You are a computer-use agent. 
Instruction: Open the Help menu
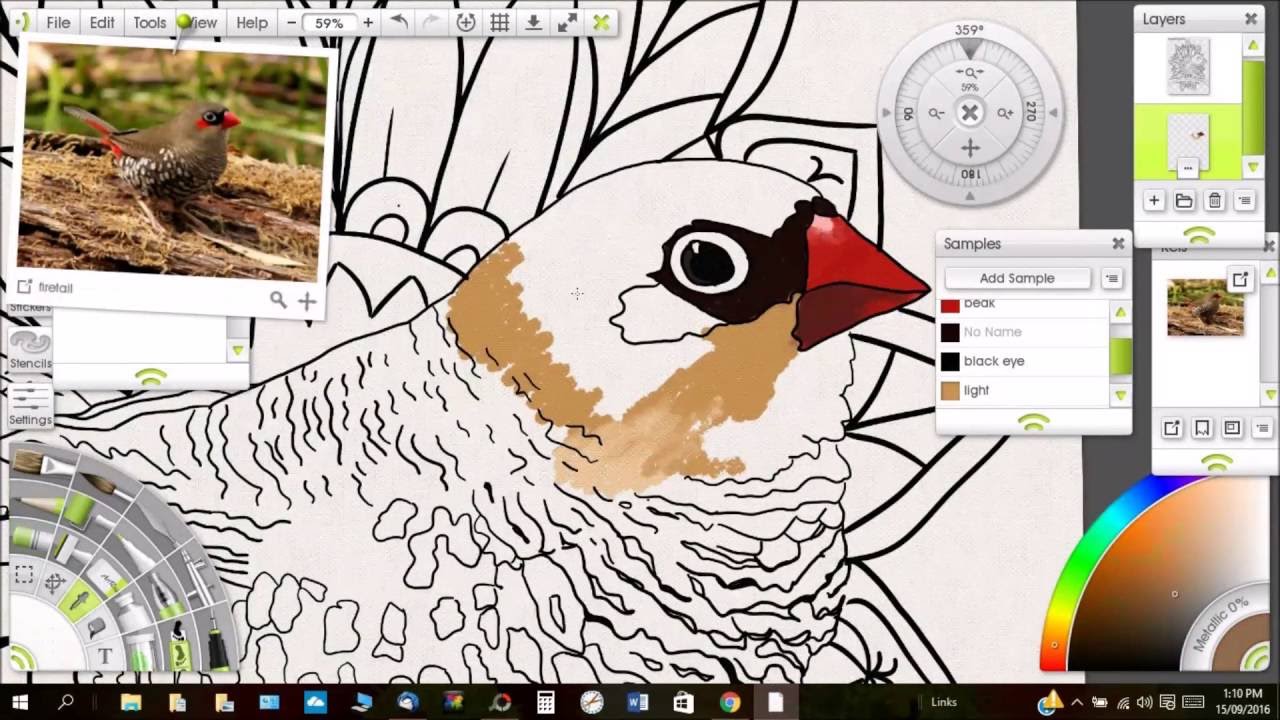(252, 22)
